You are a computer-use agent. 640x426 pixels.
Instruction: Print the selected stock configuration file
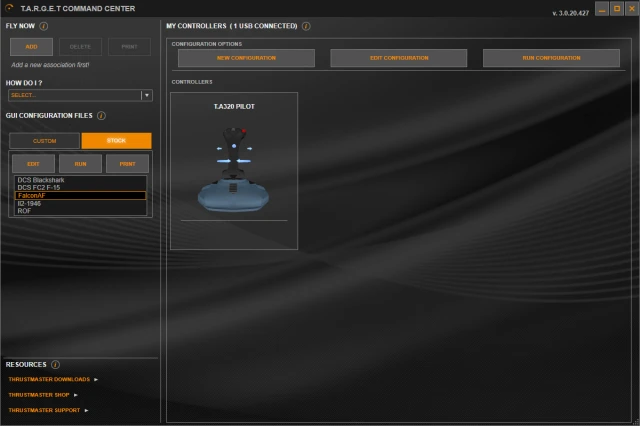tap(127, 164)
